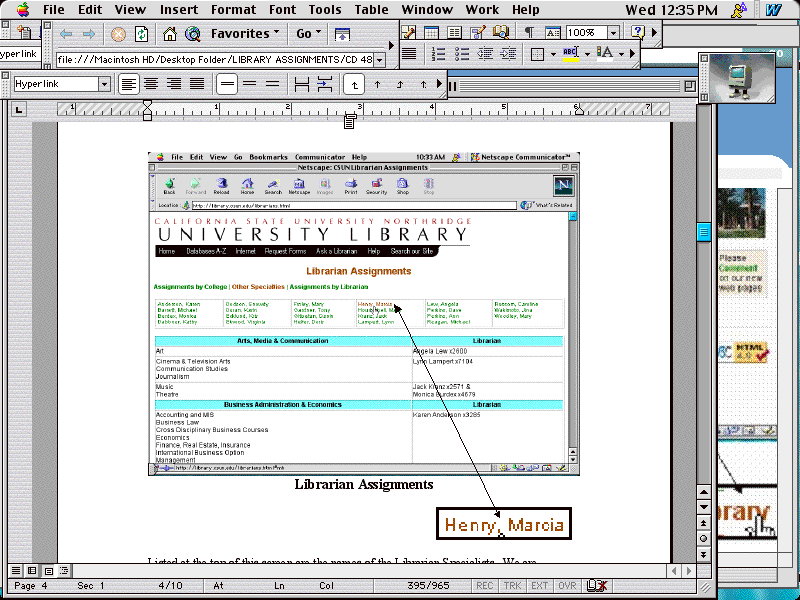Click the Normal View button

(x=16, y=570)
